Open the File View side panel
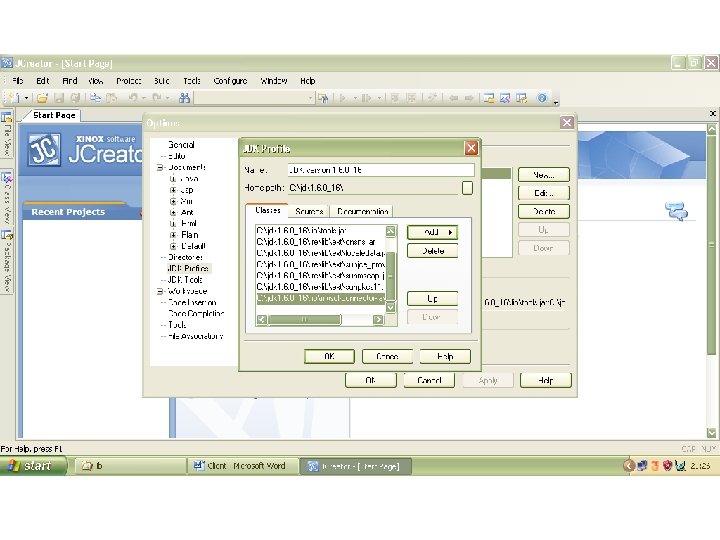 click(x=7, y=135)
